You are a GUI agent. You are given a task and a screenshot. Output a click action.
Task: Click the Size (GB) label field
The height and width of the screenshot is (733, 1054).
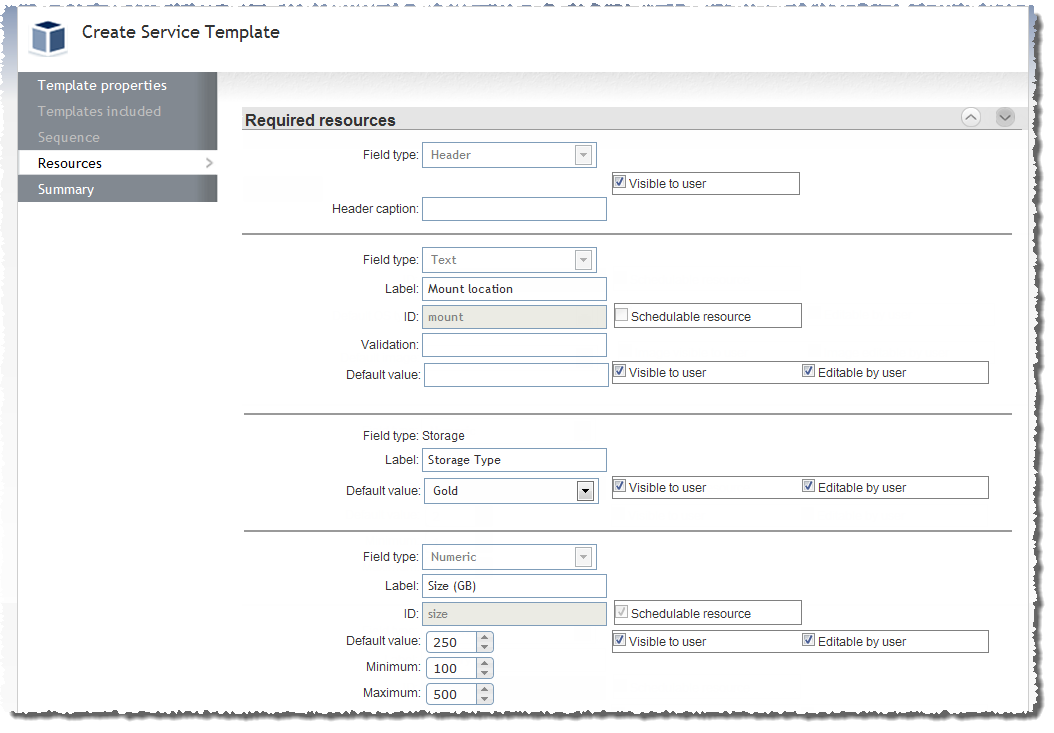[514, 586]
